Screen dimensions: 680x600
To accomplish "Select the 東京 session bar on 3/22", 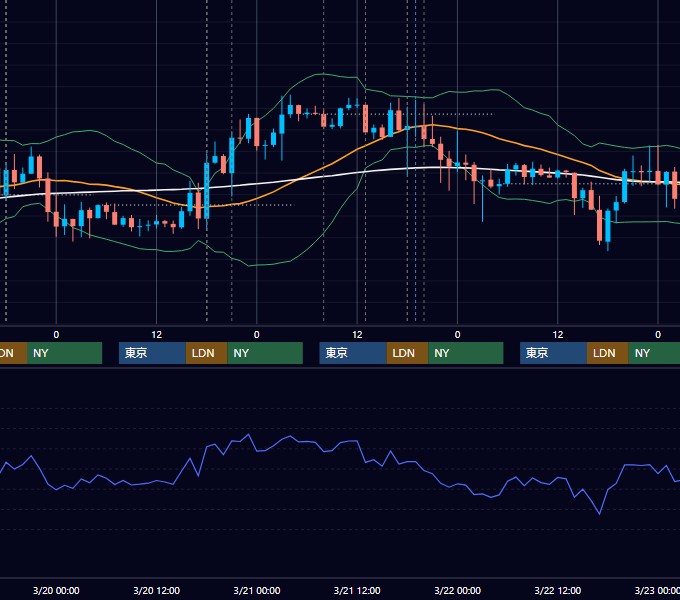I will point(553,353).
